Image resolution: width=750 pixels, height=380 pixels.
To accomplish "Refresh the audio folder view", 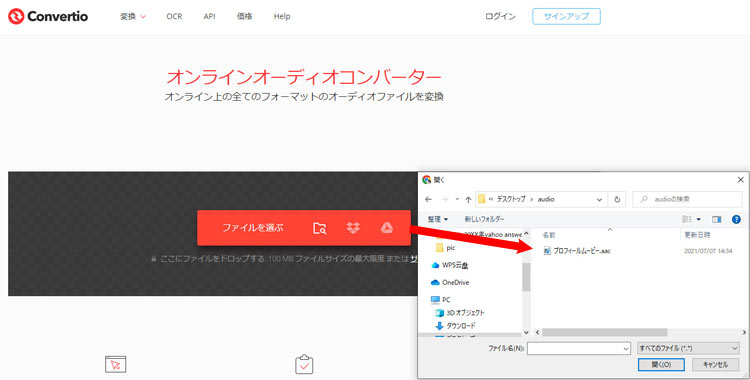I will (x=617, y=200).
